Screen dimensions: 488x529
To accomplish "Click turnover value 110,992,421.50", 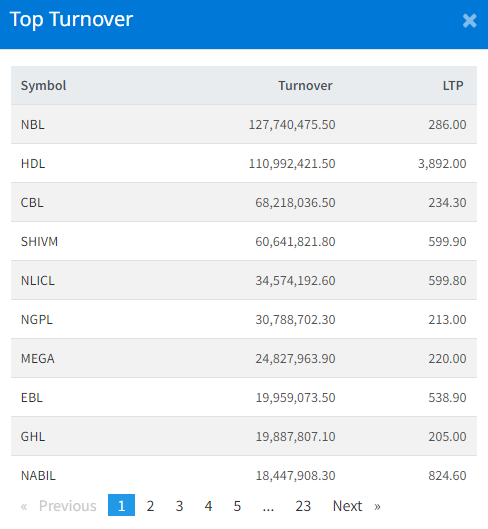I will [292, 164].
